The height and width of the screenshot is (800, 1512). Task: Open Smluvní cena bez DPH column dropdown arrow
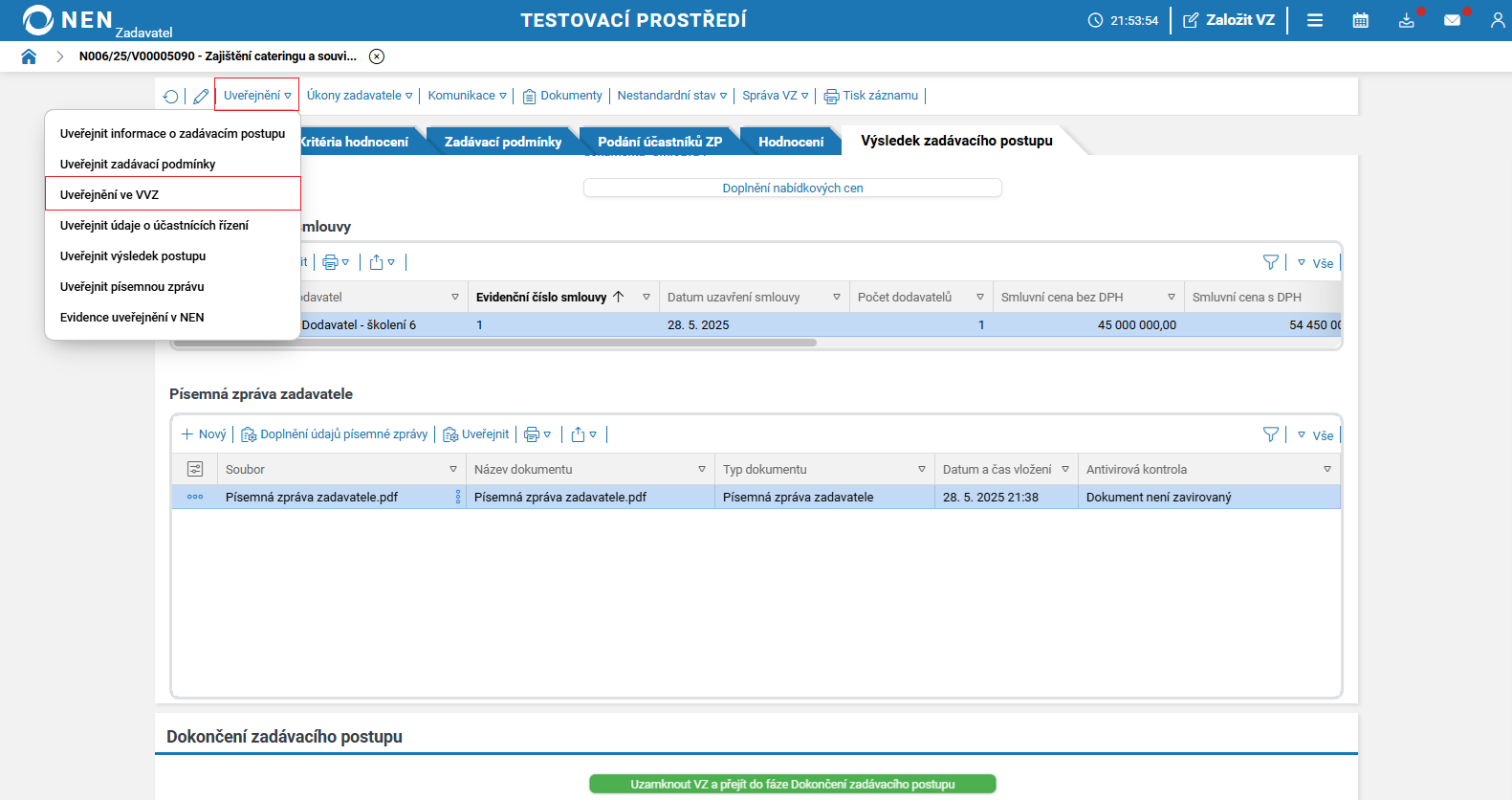pos(1172,298)
